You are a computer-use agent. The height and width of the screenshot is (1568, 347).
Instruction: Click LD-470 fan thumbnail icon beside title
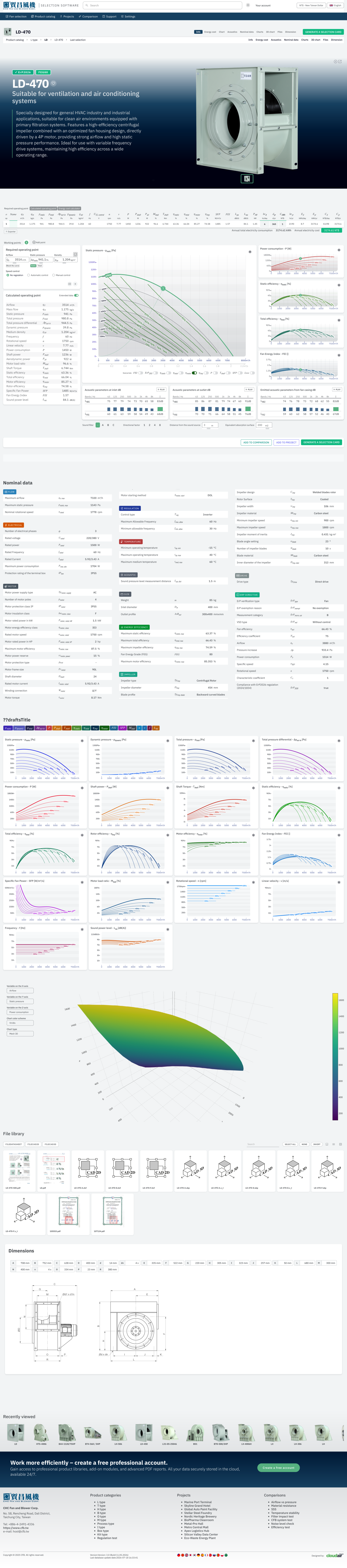[8, 32]
